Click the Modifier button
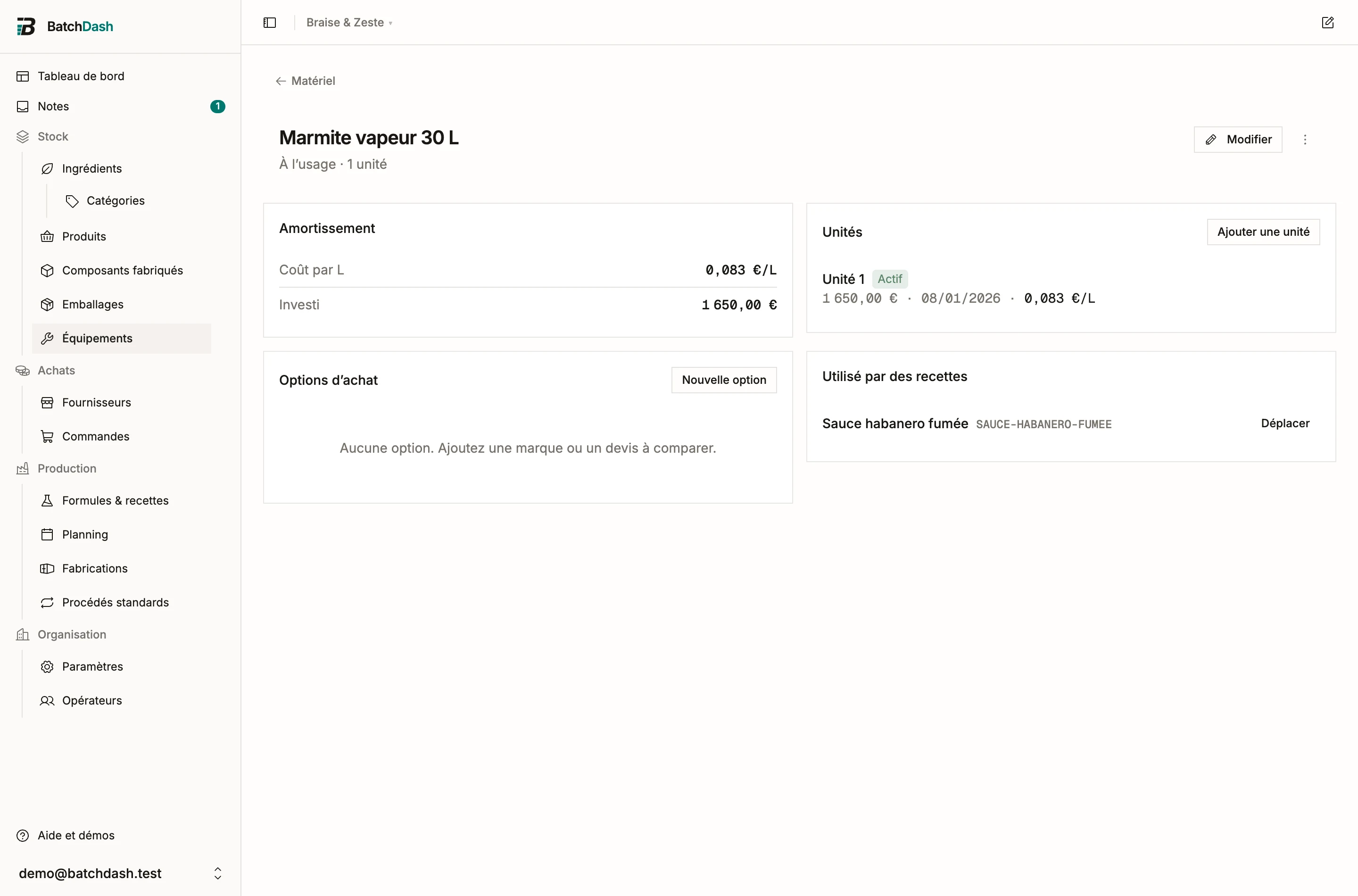This screenshot has width=1358, height=896. click(1238, 140)
